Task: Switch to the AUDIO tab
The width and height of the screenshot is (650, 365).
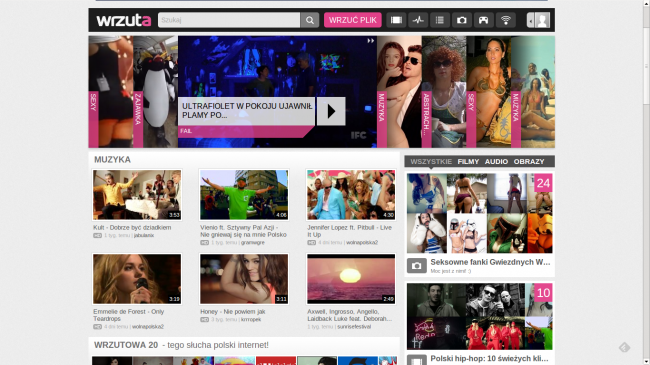Action: [x=496, y=162]
